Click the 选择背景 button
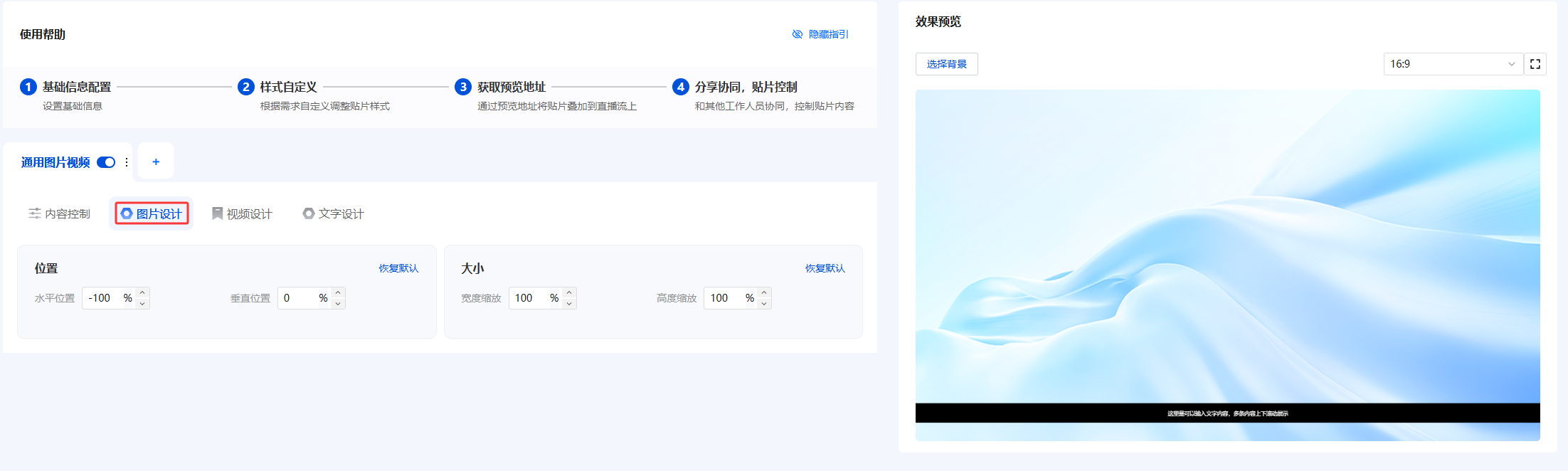1568x471 pixels. click(946, 64)
